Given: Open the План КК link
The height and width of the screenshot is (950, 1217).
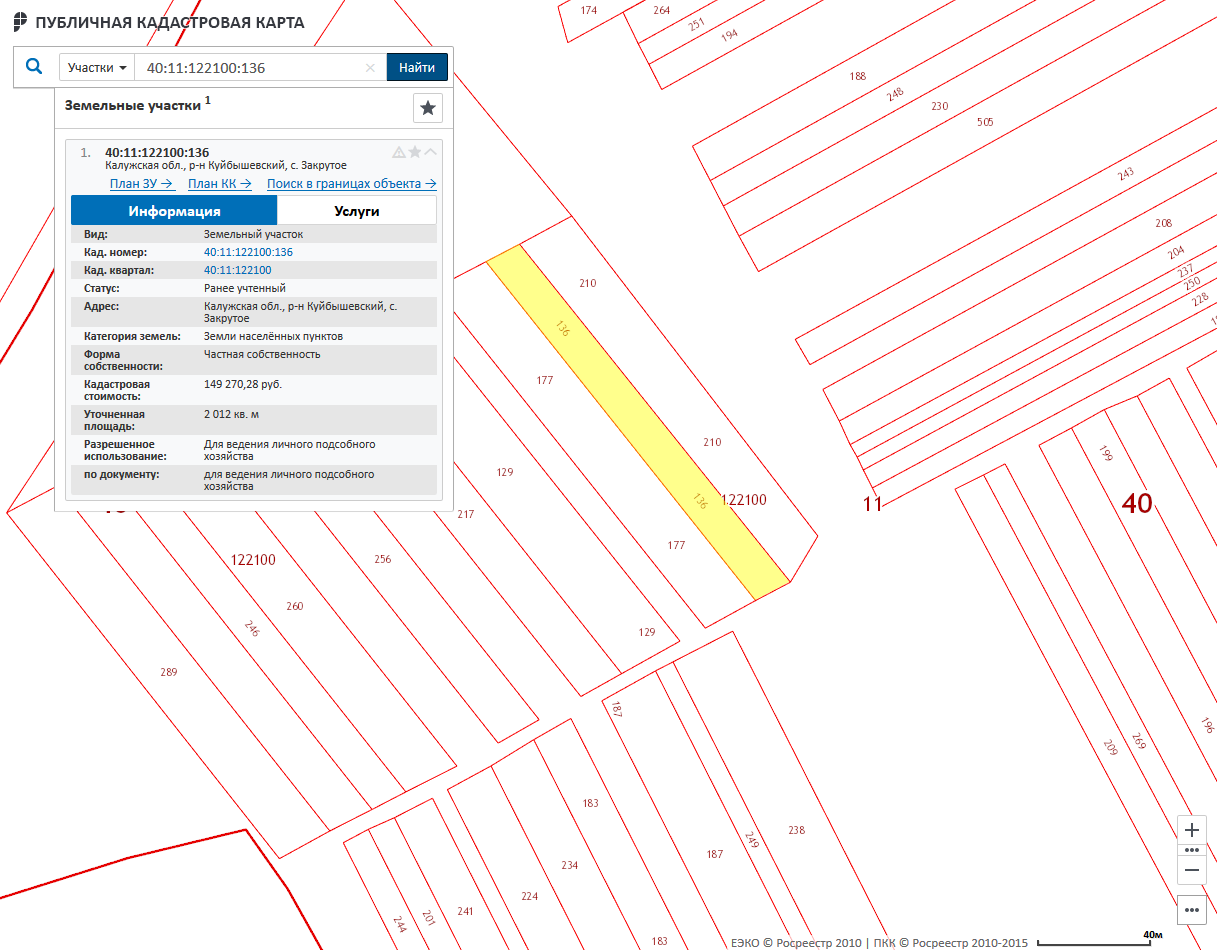Looking at the screenshot, I should pyautogui.click(x=219, y=184).
